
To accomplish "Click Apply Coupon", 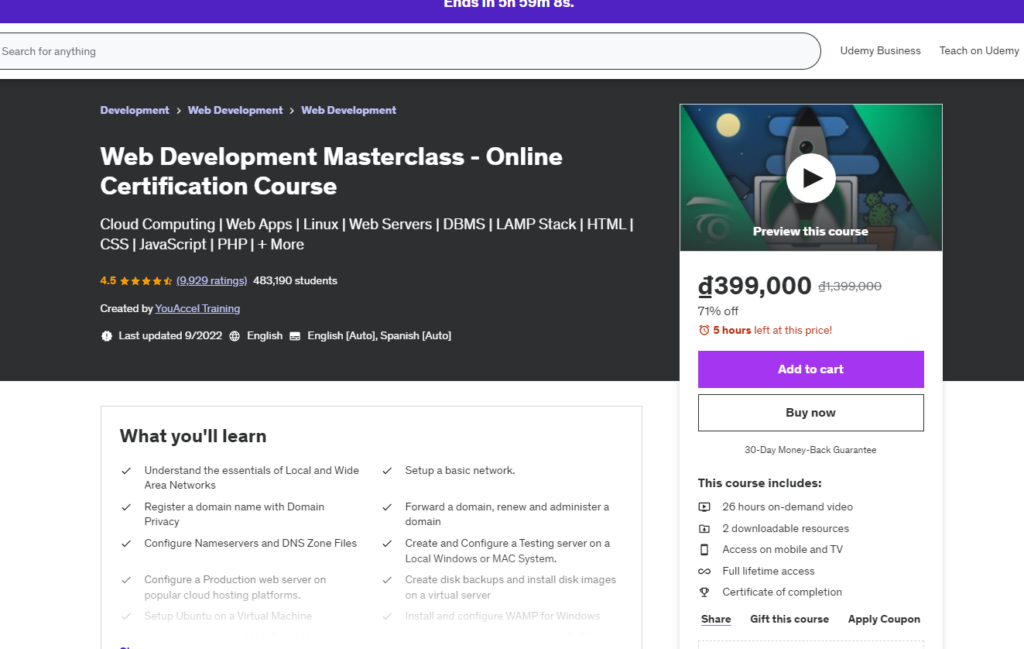I will [x=883, y=618].
